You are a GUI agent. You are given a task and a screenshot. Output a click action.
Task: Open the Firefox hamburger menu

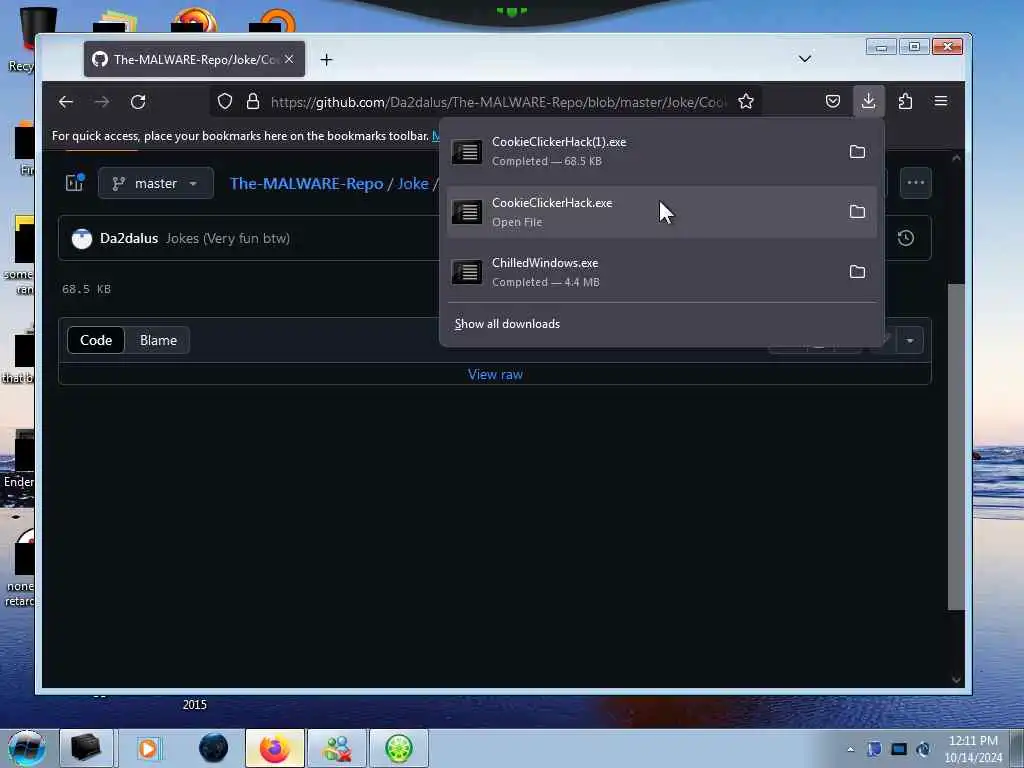pos(941,101)
